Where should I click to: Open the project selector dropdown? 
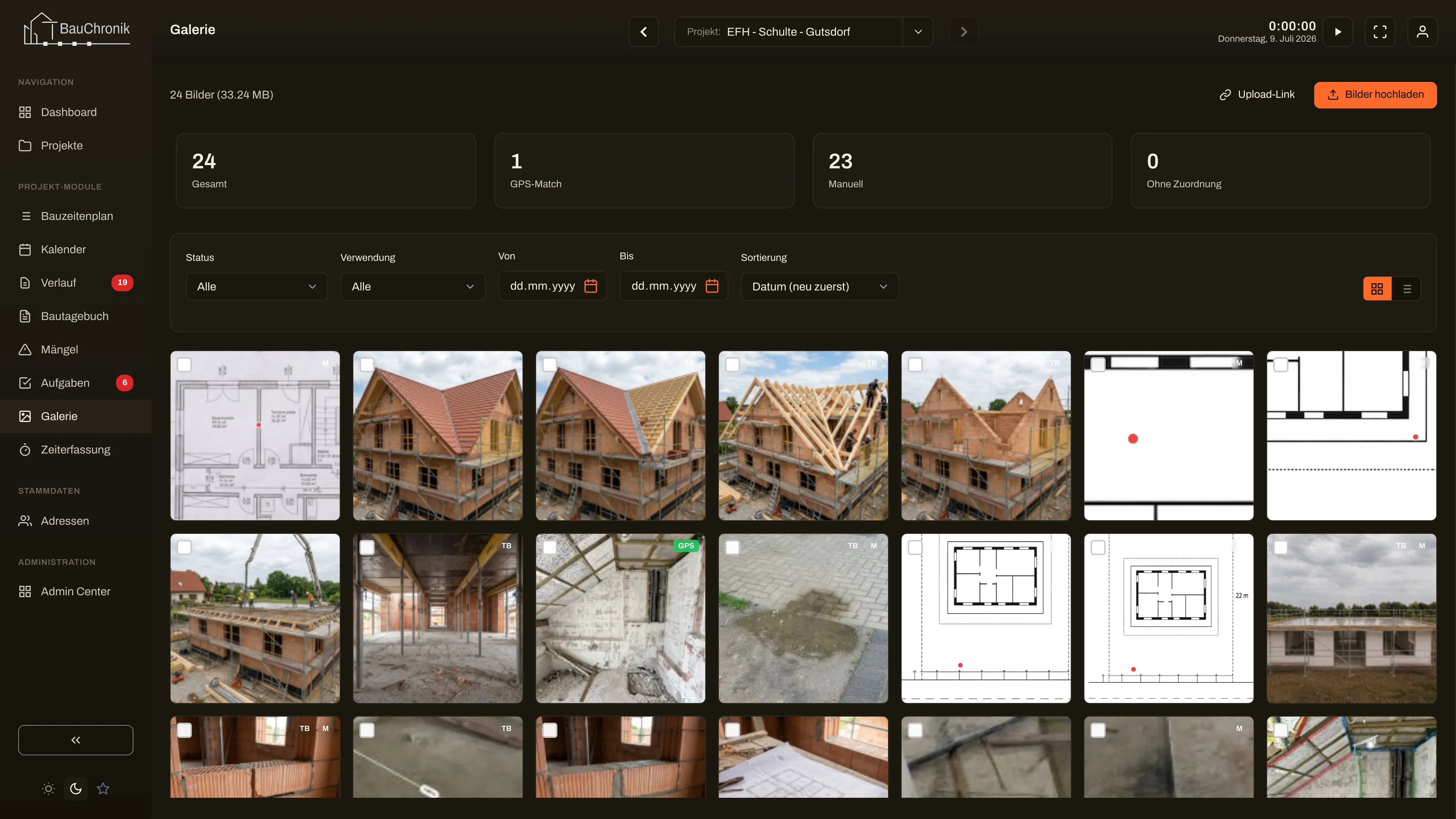803,31
